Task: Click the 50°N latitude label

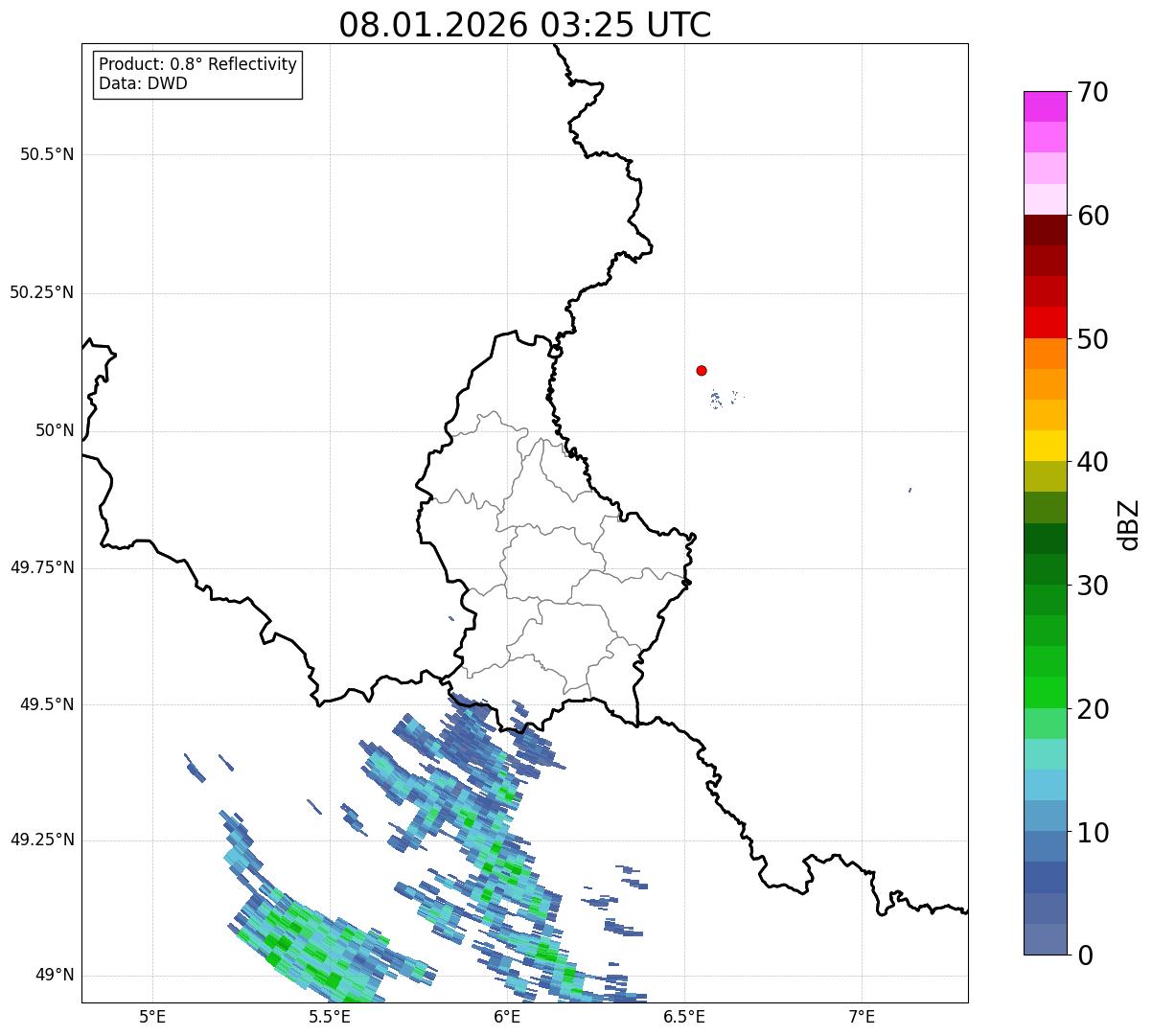Action: pos(55,430)
